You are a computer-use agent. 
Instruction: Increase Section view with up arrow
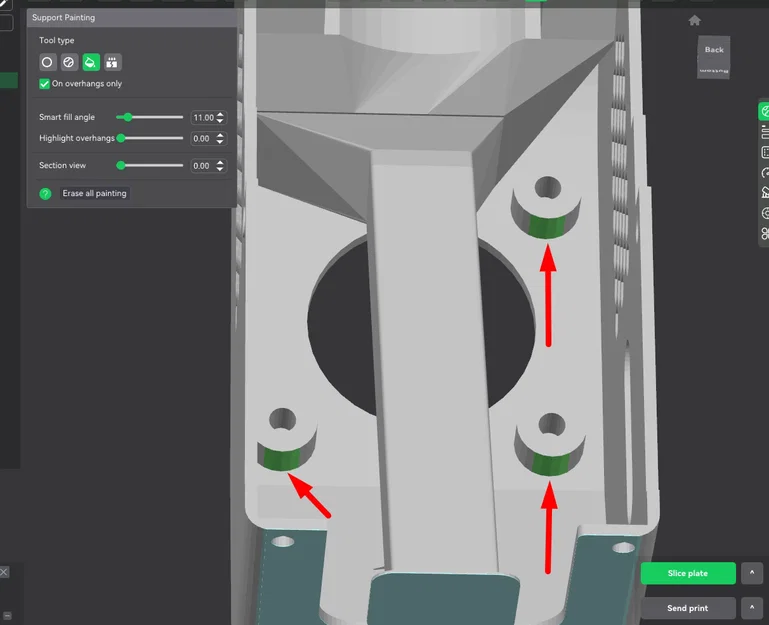pos(220,163)
